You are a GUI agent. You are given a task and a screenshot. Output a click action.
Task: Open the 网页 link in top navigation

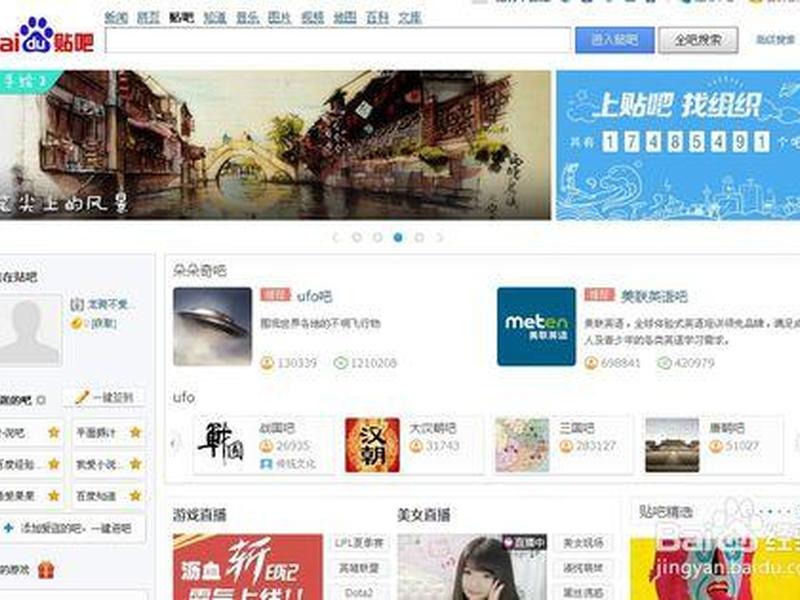[x=148, y=18]
